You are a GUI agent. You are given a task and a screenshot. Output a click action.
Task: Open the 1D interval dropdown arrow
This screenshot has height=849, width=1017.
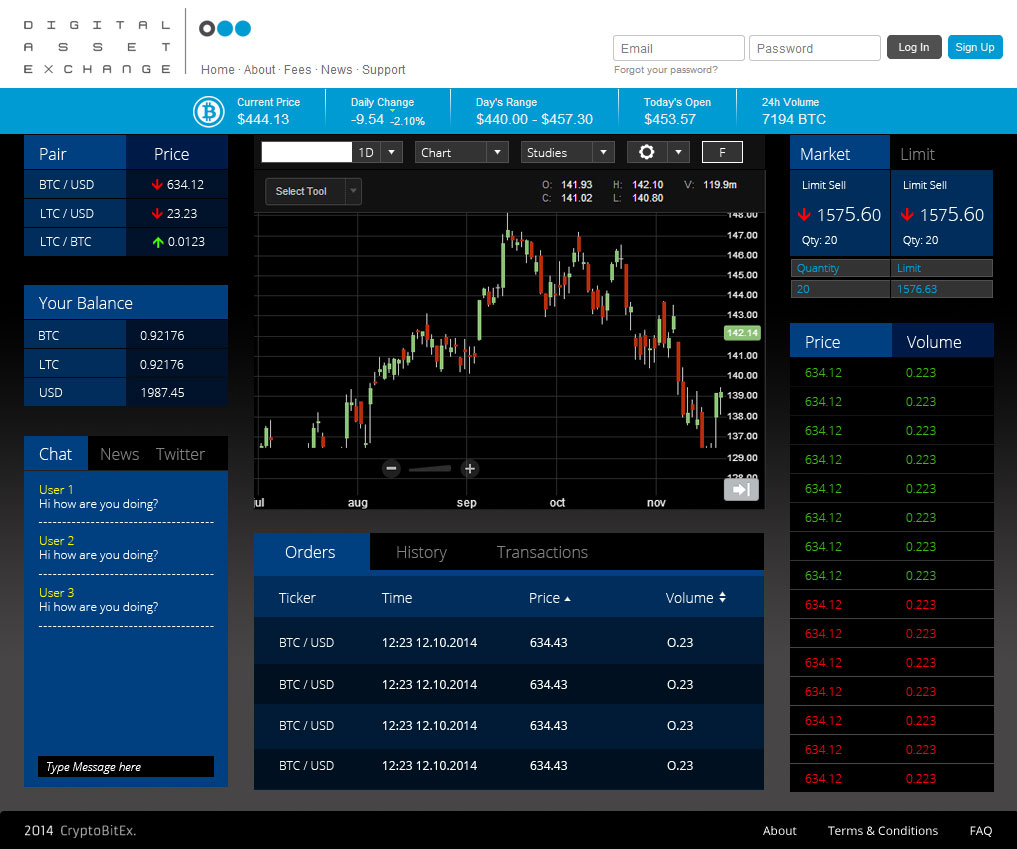point(391,152)
